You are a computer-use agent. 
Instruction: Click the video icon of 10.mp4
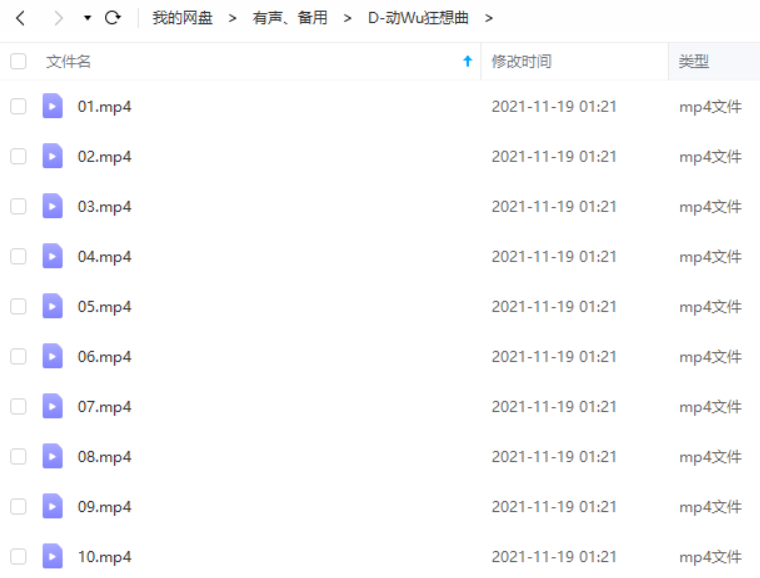(x=52, y=556)
